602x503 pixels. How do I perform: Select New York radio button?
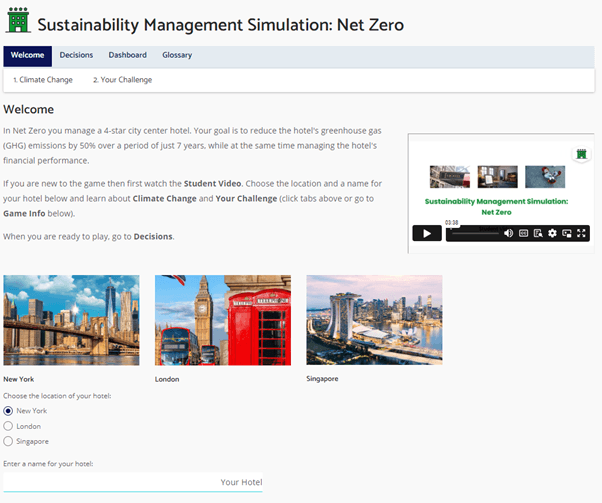click(9, 411)
